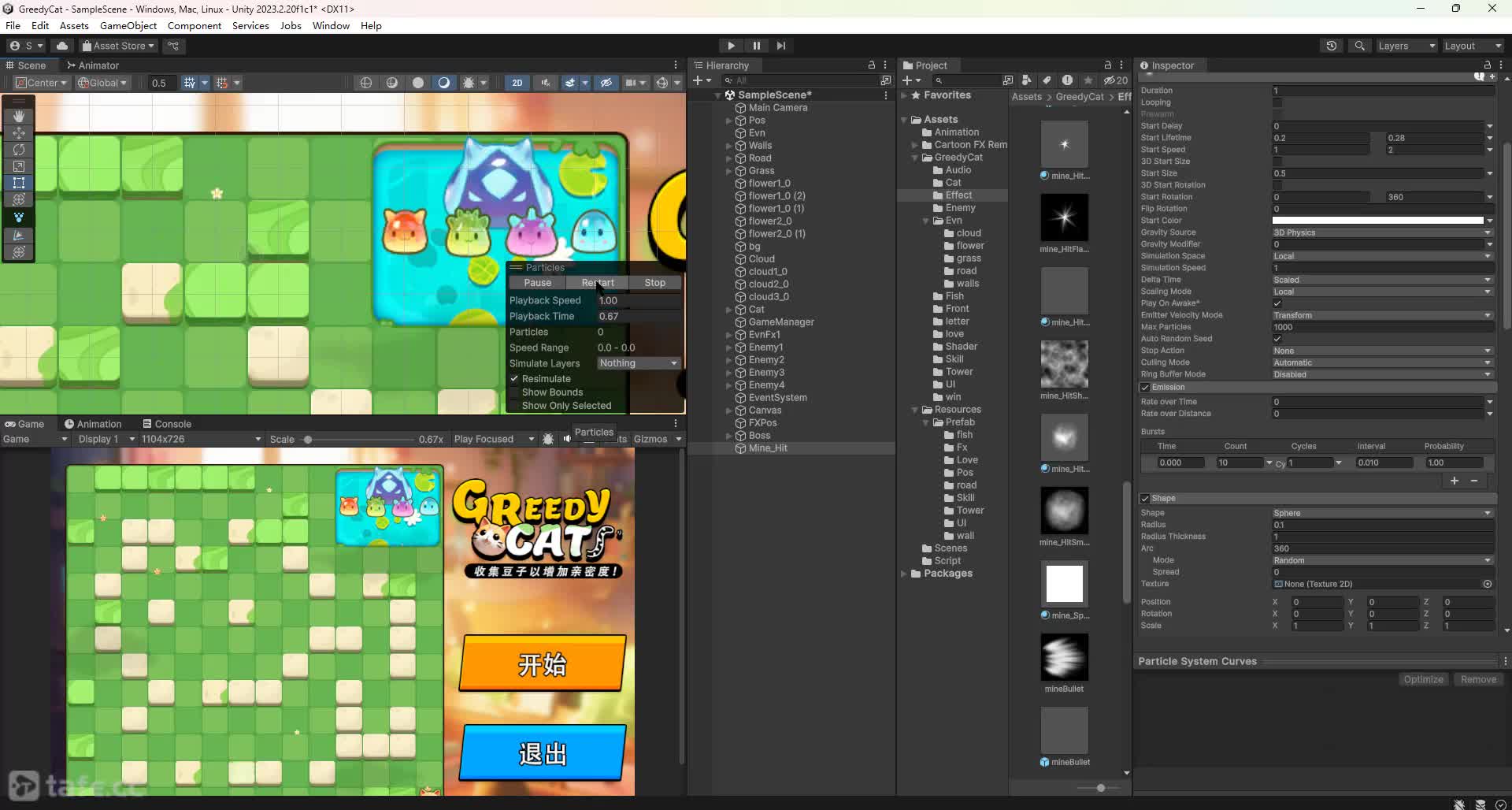Enable Show Bounds in Particles overlay

(514, 392)
